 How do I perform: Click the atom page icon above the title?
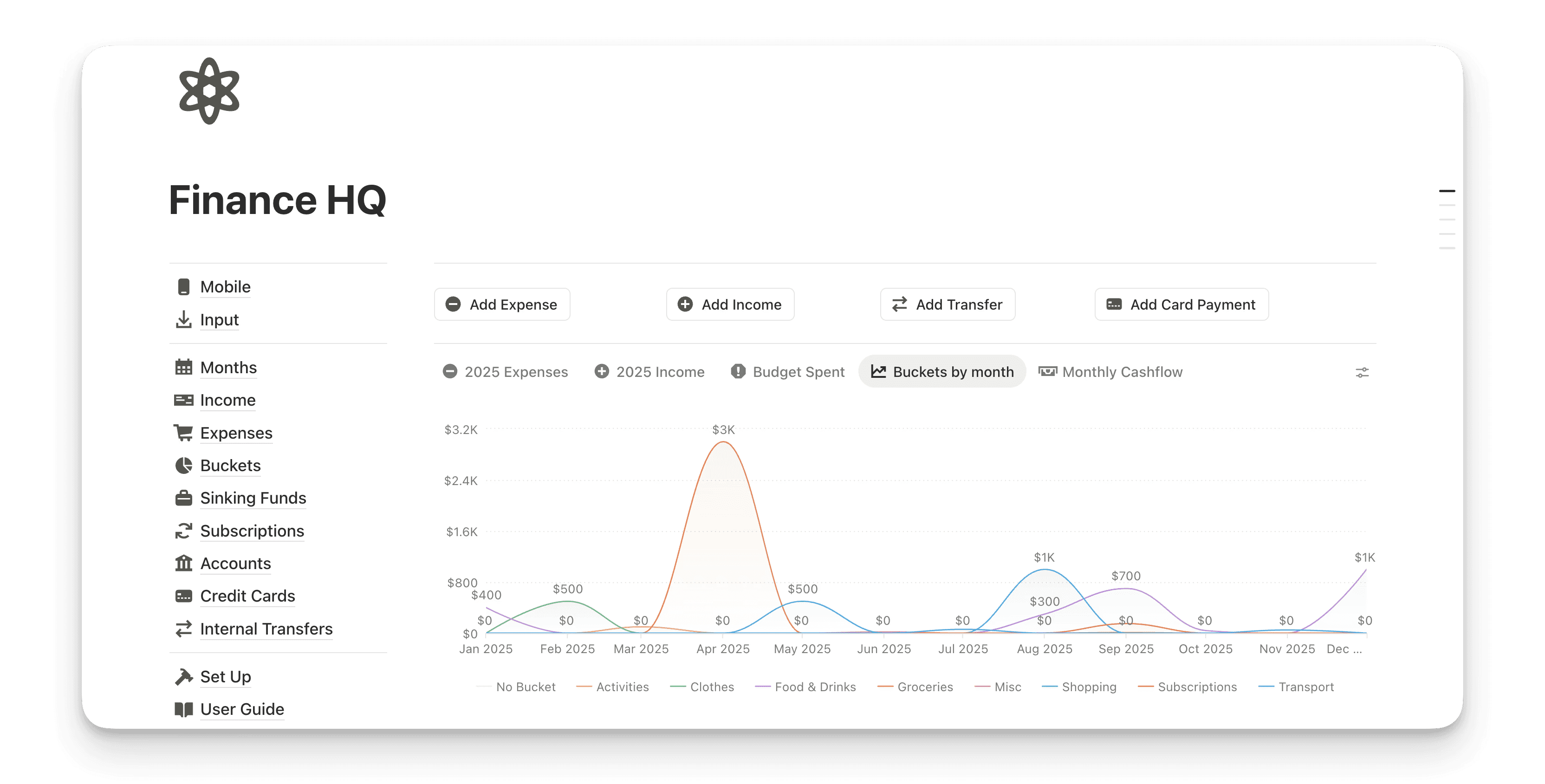tap(209, 91)
